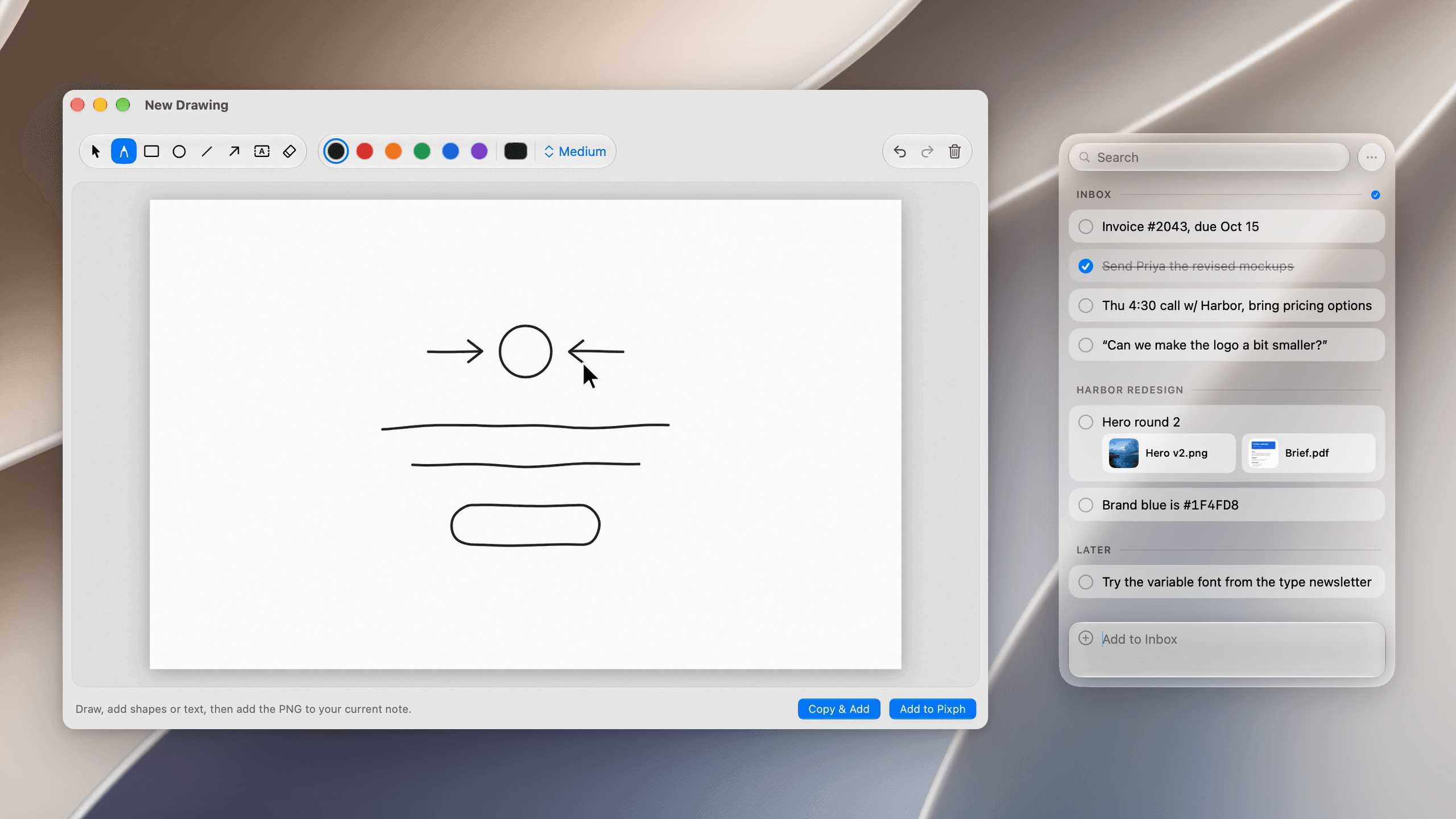Check off Thu 4:30 call w/ Harbor

1086,305
